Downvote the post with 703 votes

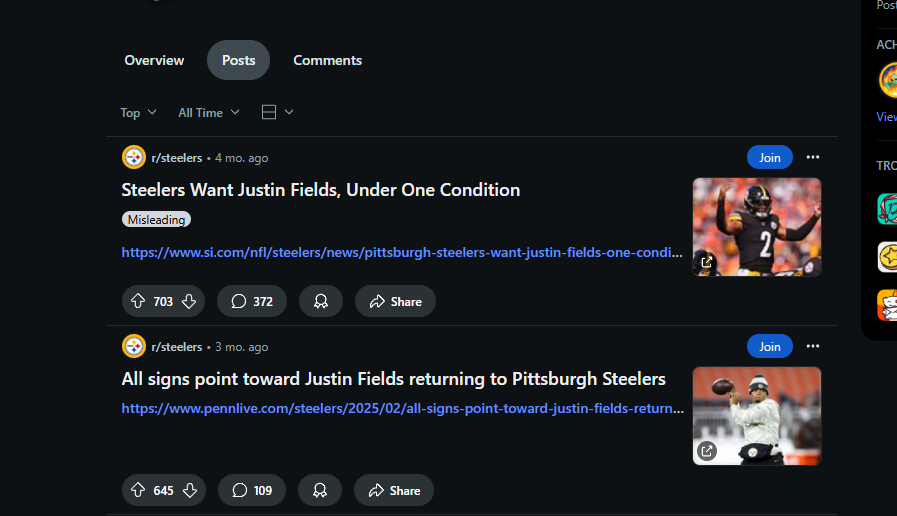click(x=189, y=301)
